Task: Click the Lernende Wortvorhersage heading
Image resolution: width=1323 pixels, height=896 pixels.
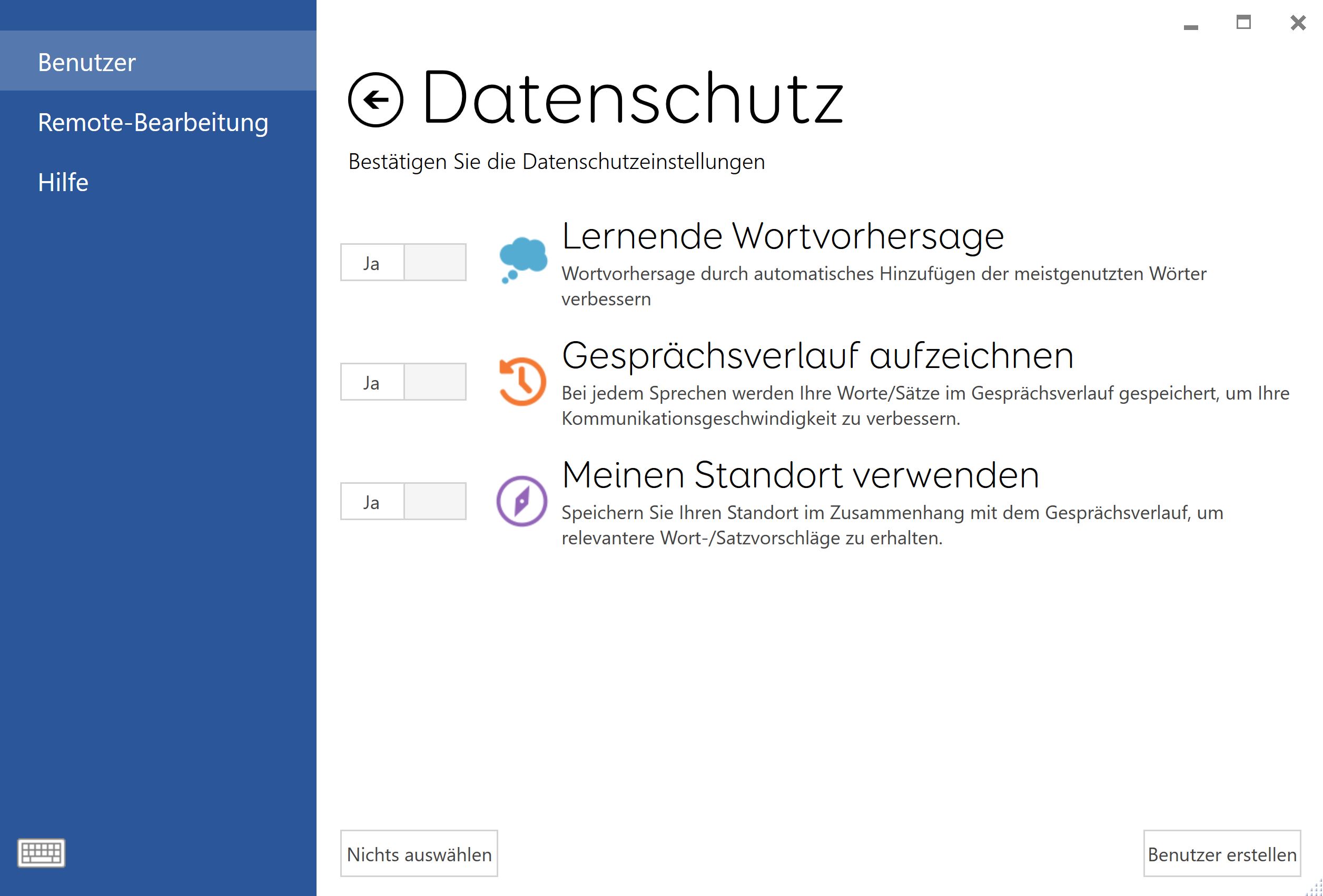Action: (x=783, y=236)
